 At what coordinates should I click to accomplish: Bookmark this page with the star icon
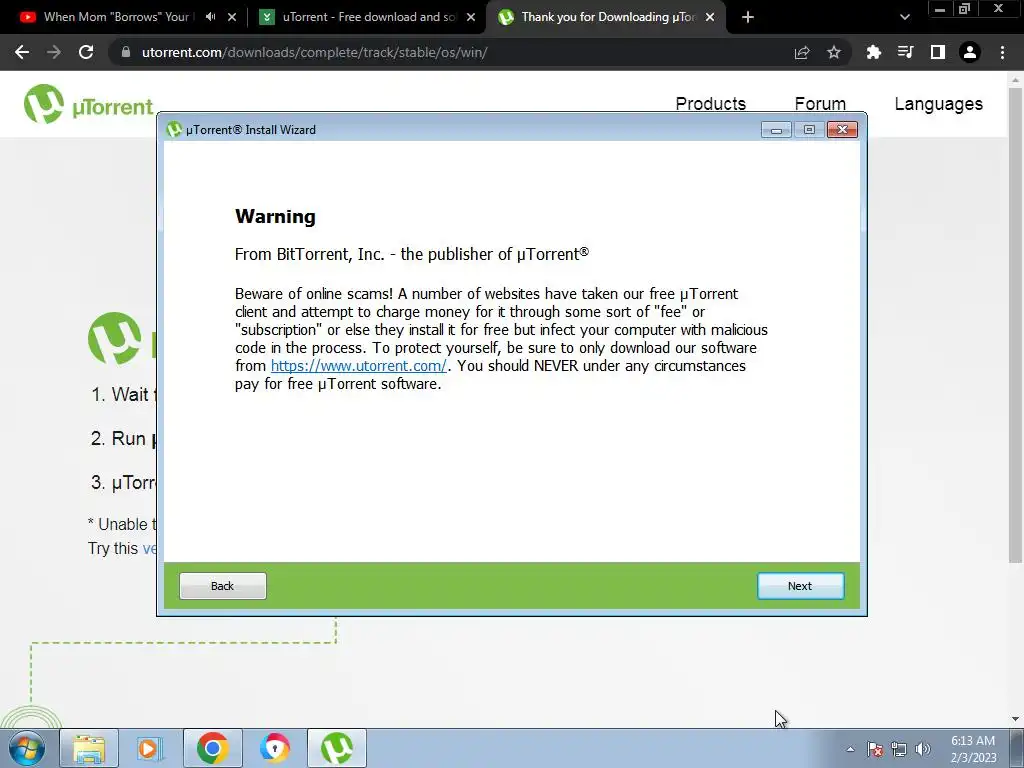[x=834, y=52]
